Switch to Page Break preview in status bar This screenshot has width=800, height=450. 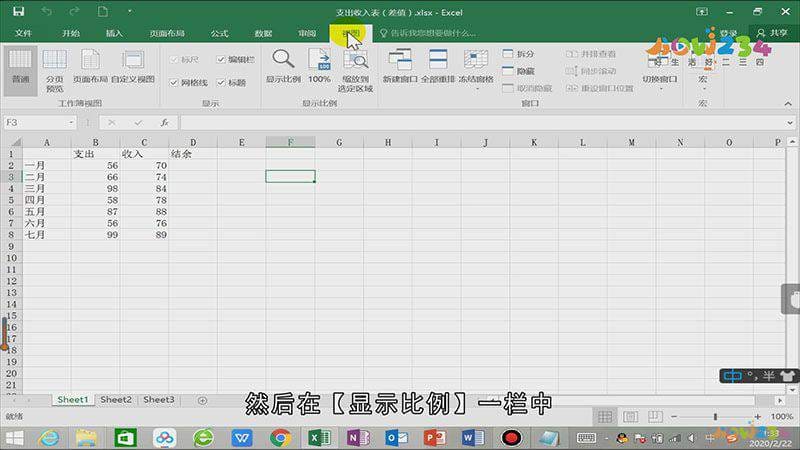point(655,417)
